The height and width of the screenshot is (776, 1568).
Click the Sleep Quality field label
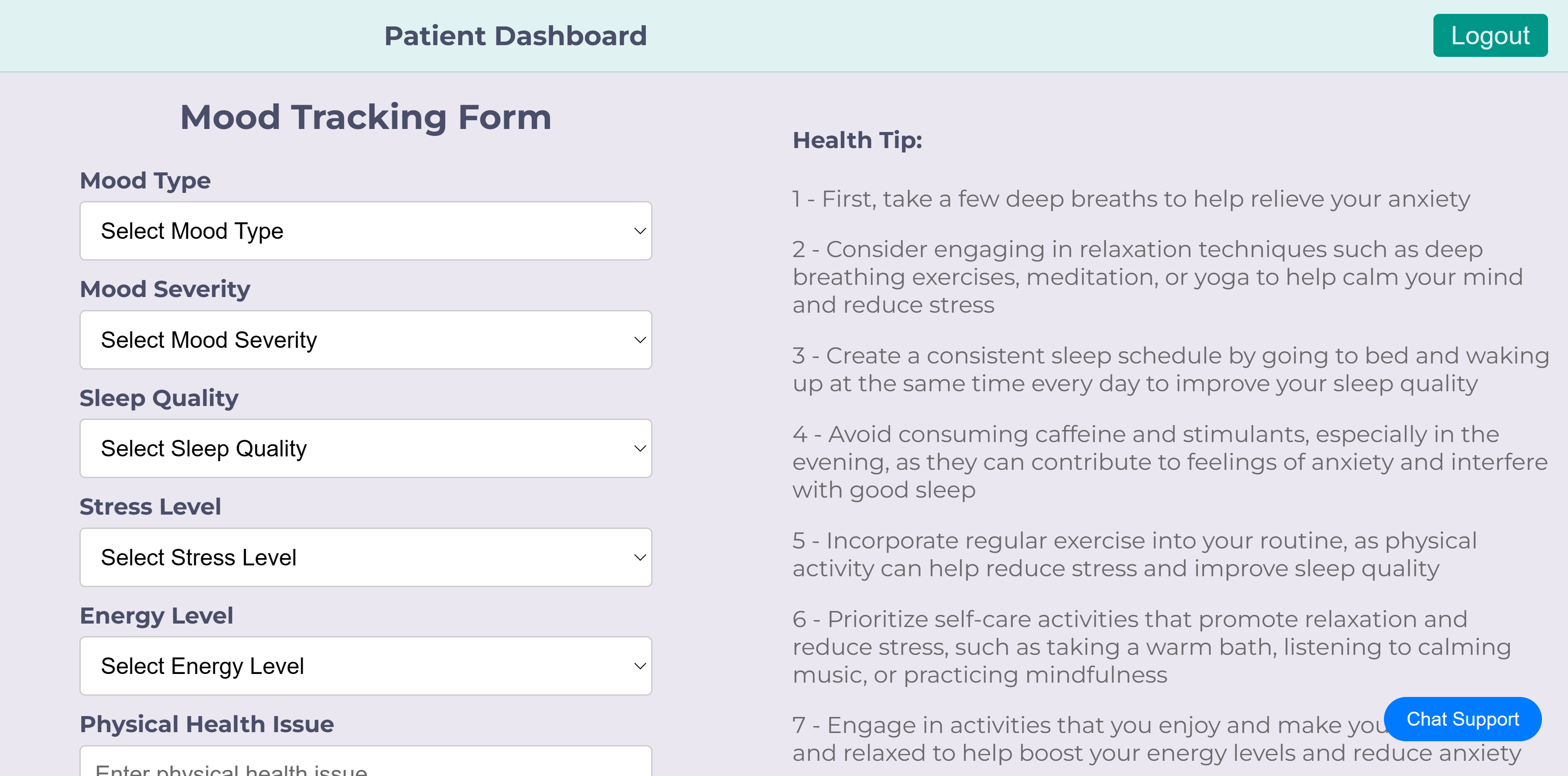159,397
